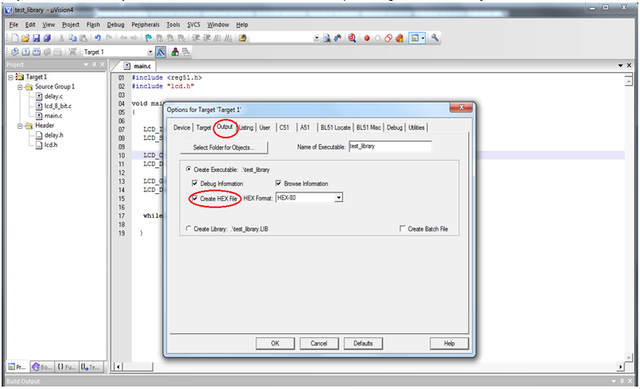The width and height of the screenshot is (640, 389).
Task: Click the Undo arrow icon
Action: click(x=98, y=38)
